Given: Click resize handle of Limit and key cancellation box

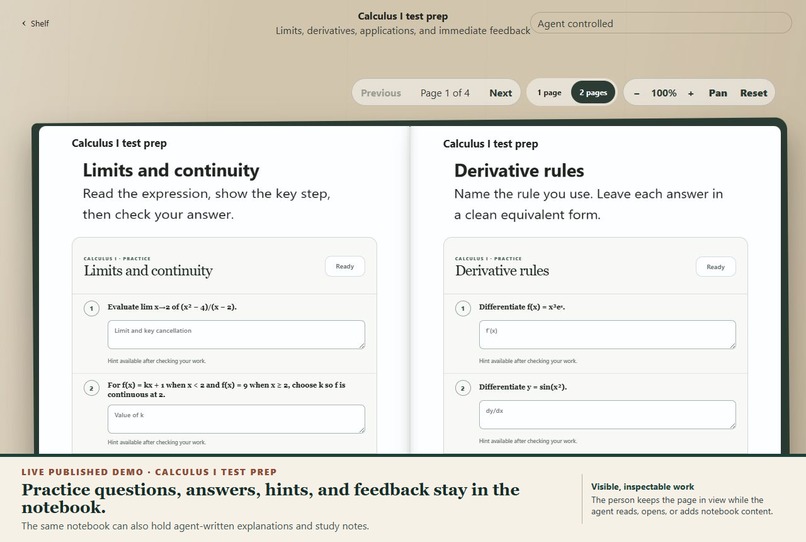Looking at the screenshot, I should click(362, 346).
